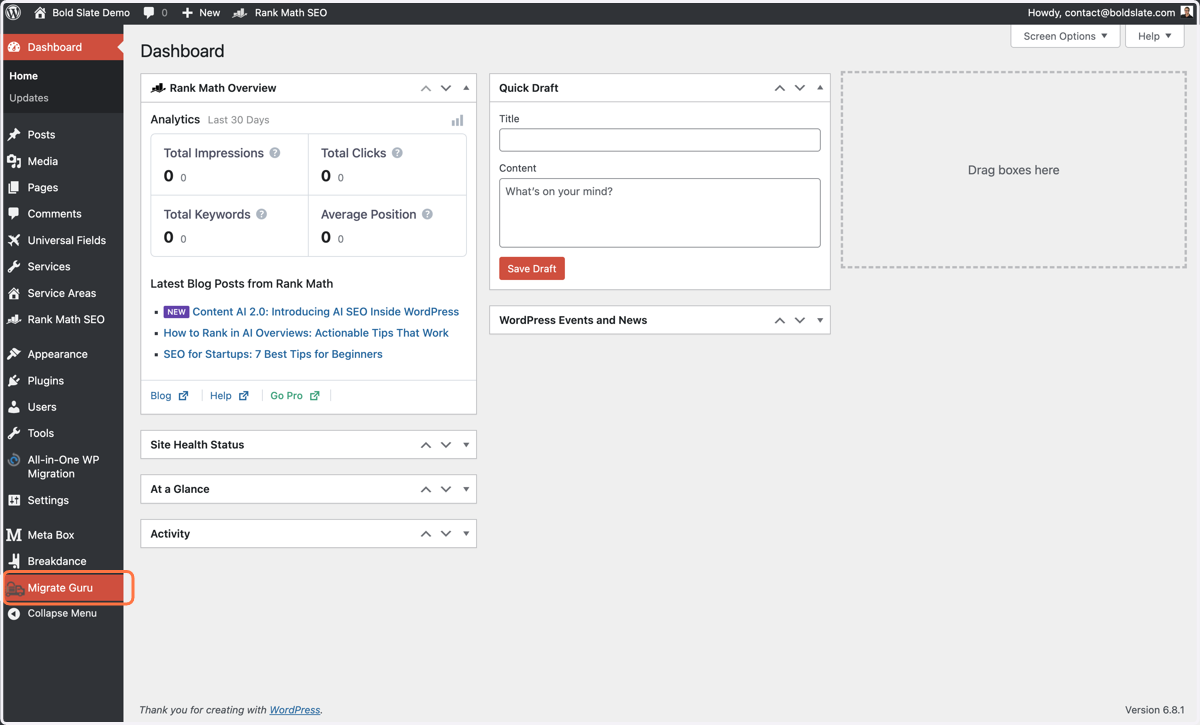
Task: Click the WordPress logo in admin bar
Action: (x=14, y=12)
